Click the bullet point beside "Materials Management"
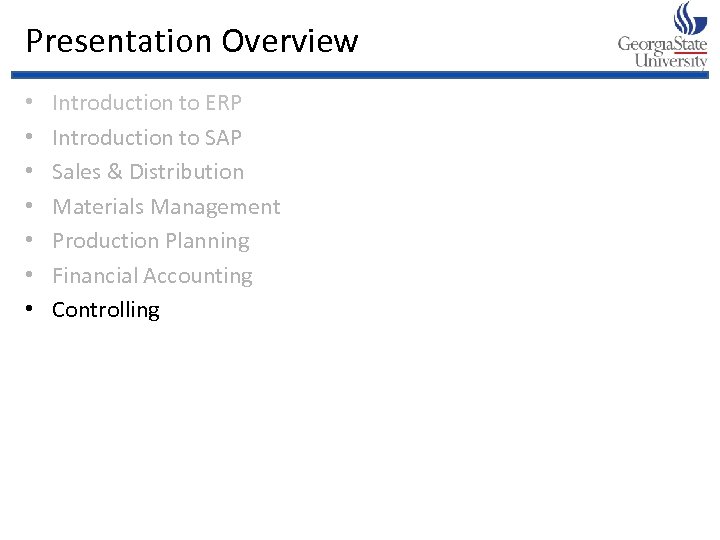The height and width of the screenshot is (540, 720). [x=31, y=207]
